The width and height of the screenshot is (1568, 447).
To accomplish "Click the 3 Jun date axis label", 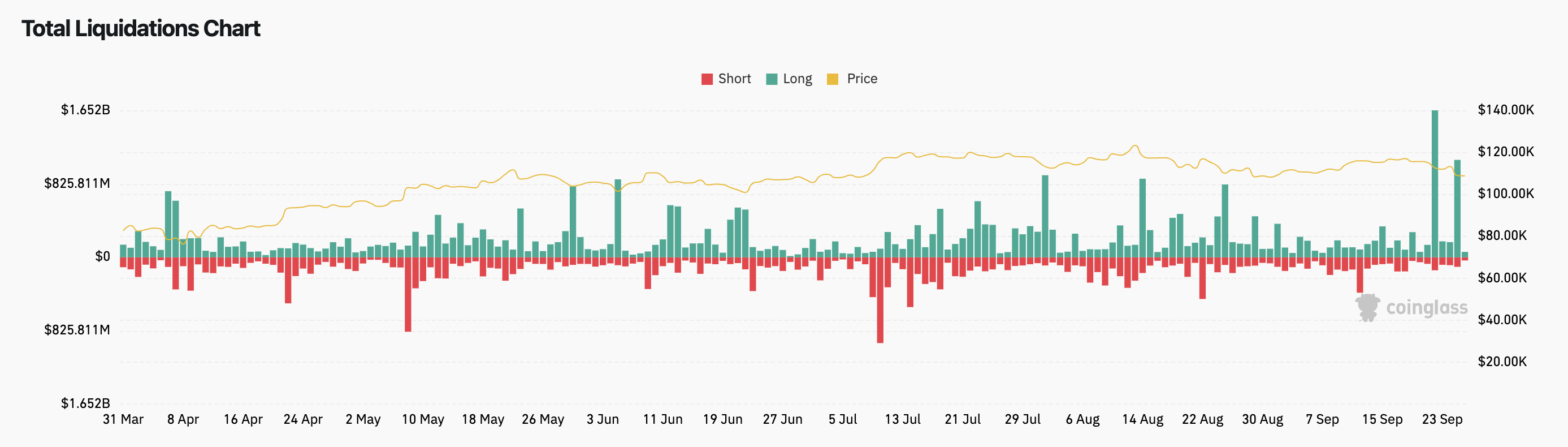I will (x=603, y=420).
